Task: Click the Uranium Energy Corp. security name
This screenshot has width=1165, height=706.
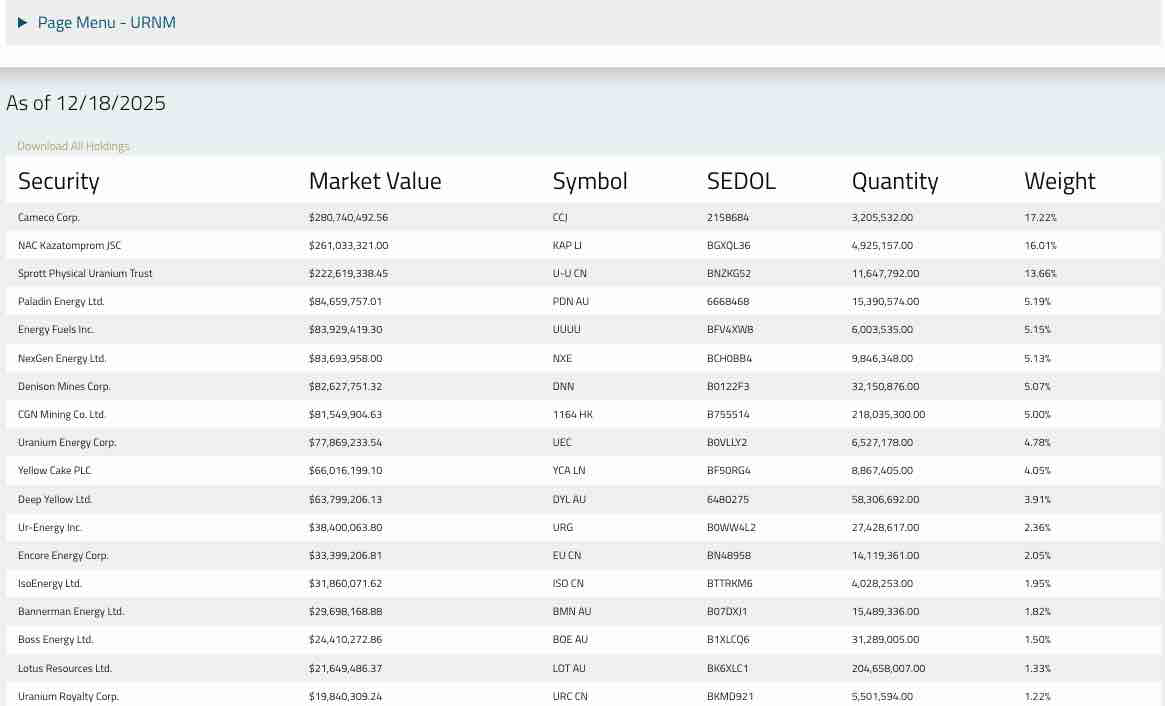Action: pyautogui.click(x=67, y=442)
